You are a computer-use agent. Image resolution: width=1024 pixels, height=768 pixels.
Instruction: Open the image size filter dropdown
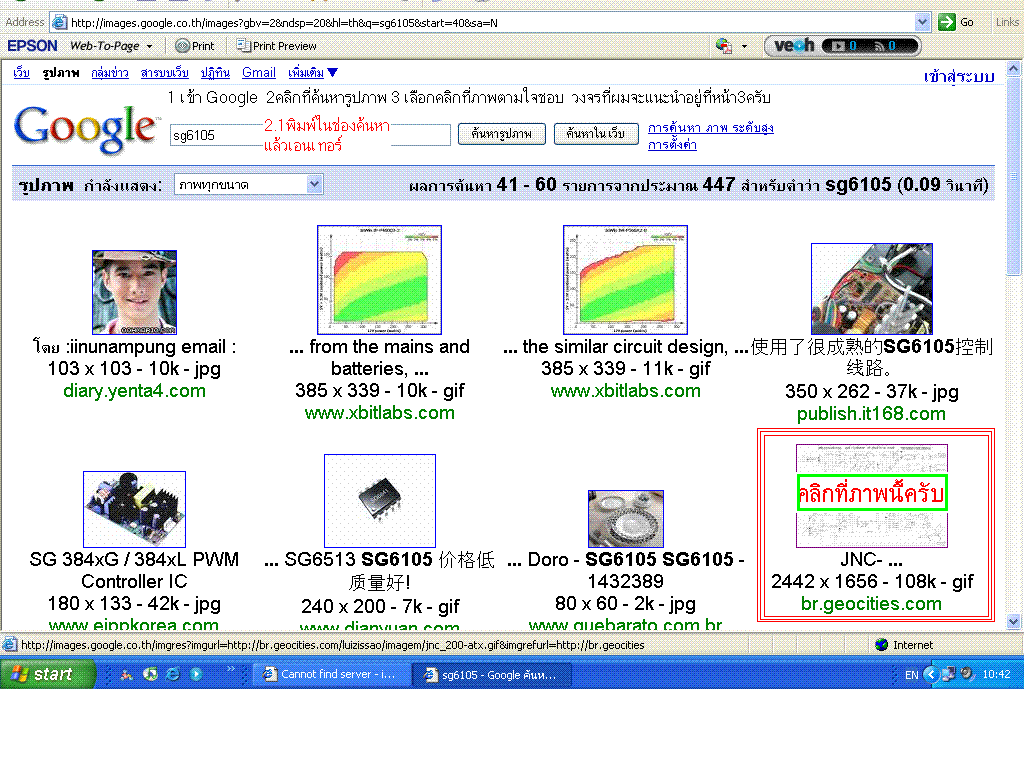248,184
